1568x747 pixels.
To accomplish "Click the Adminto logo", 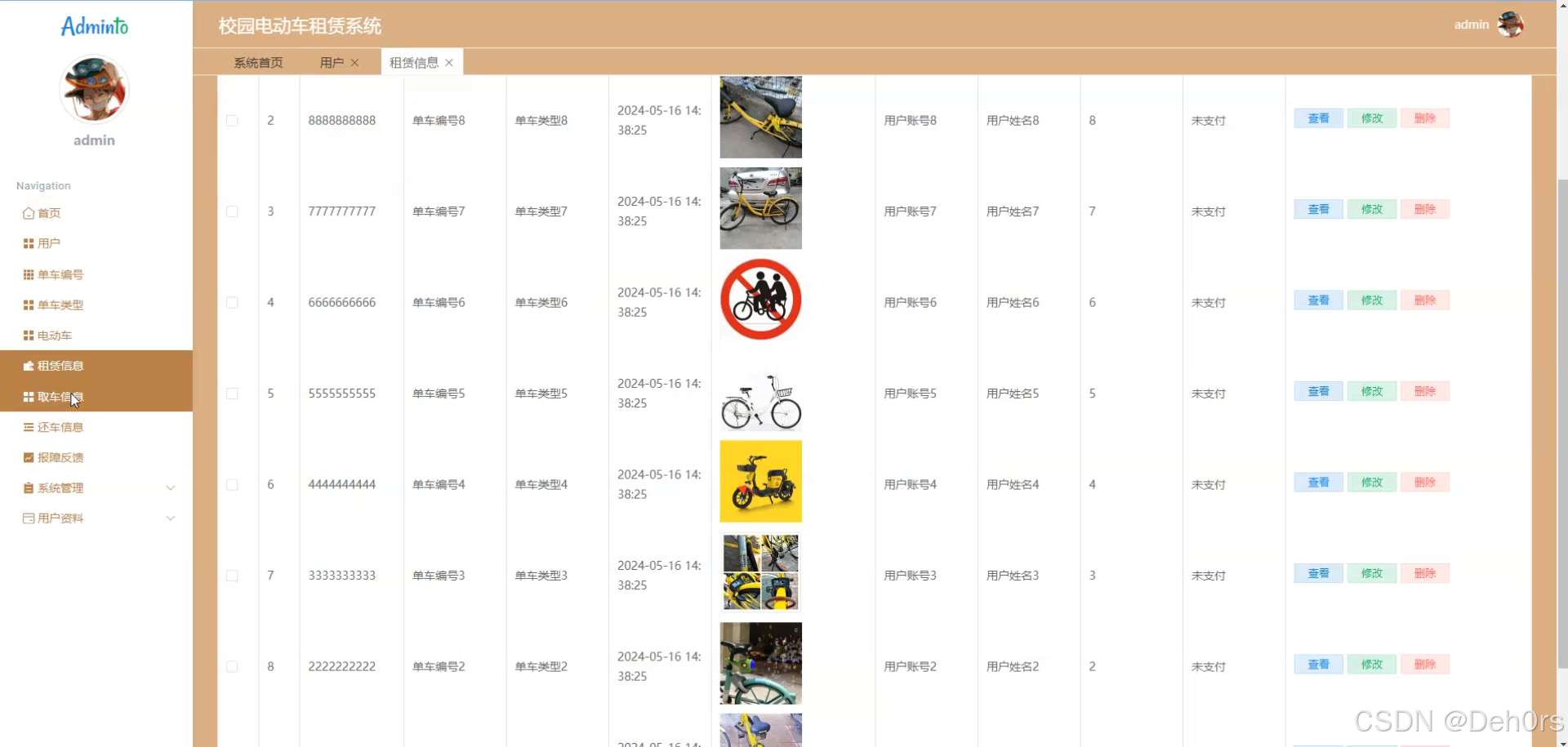I will pos(95,26).
